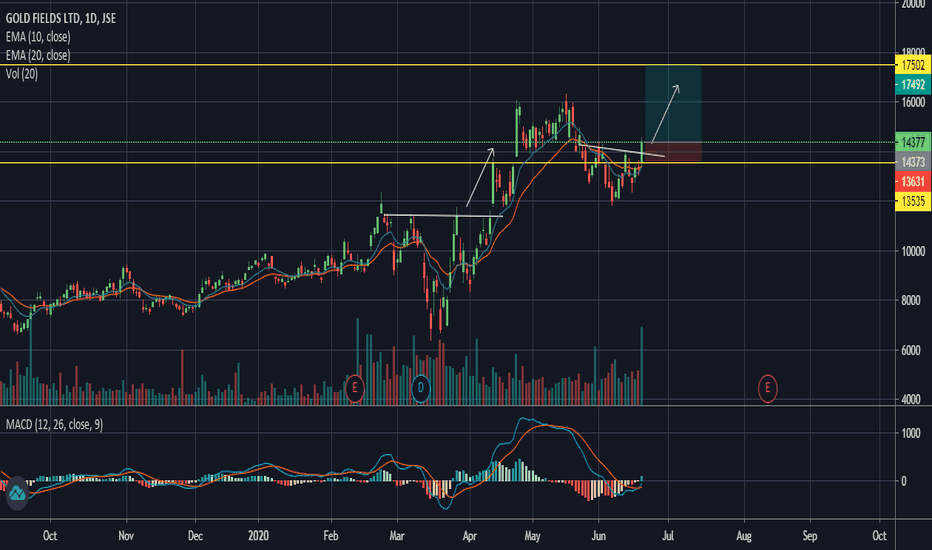
Task: Click the yellow 13535 price label
Action: click(913, 201)
